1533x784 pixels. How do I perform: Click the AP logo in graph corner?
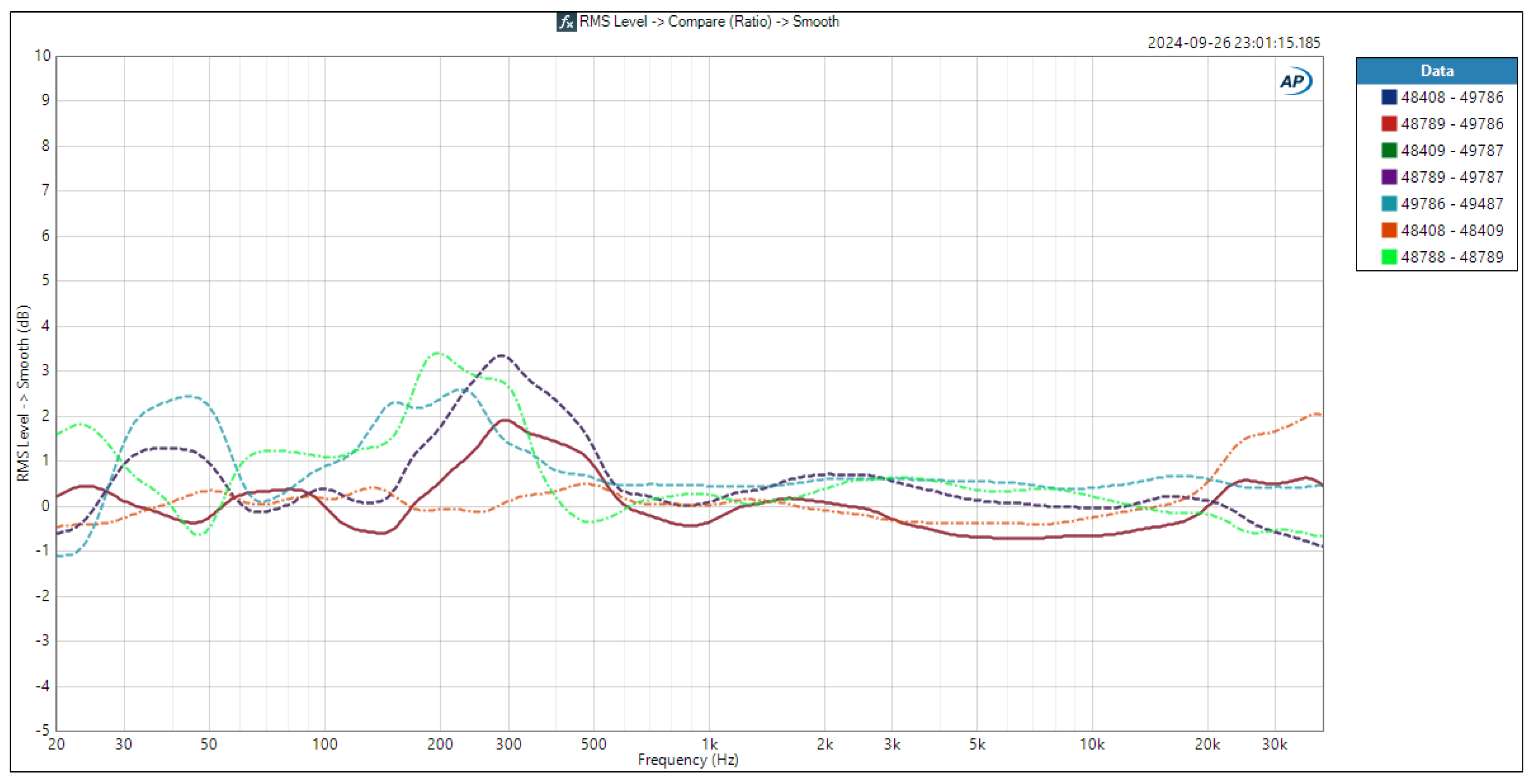[x=1295, y=81]
